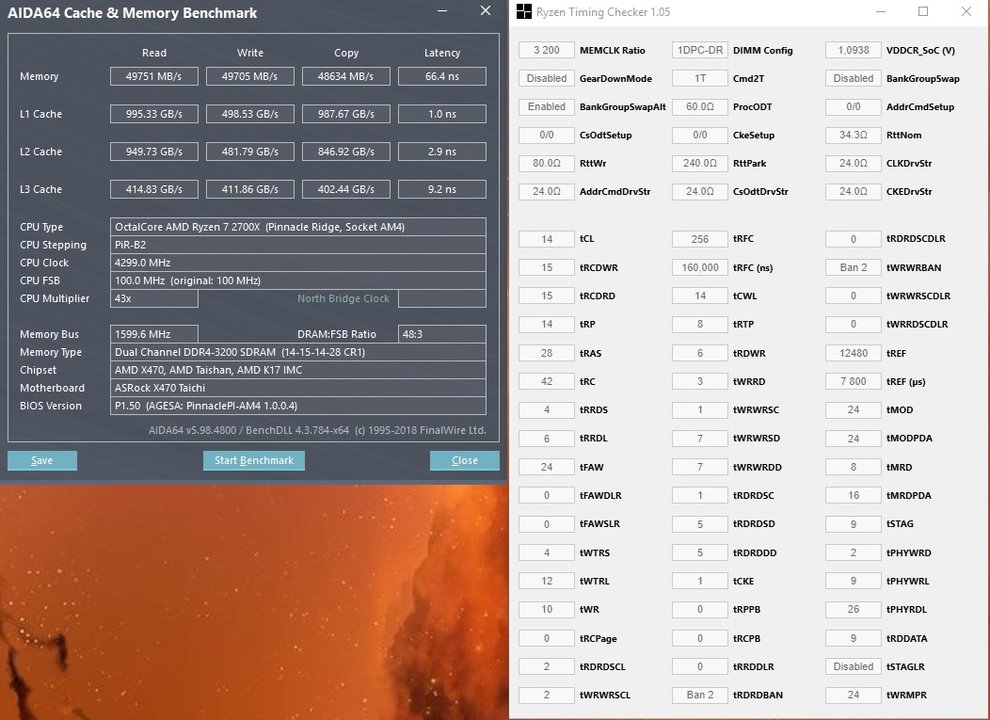The width and height of the screenshot is (990, 720).
Task: Click the L3 Cache Latency value 9.2 ns
Action: click(442, 189)
